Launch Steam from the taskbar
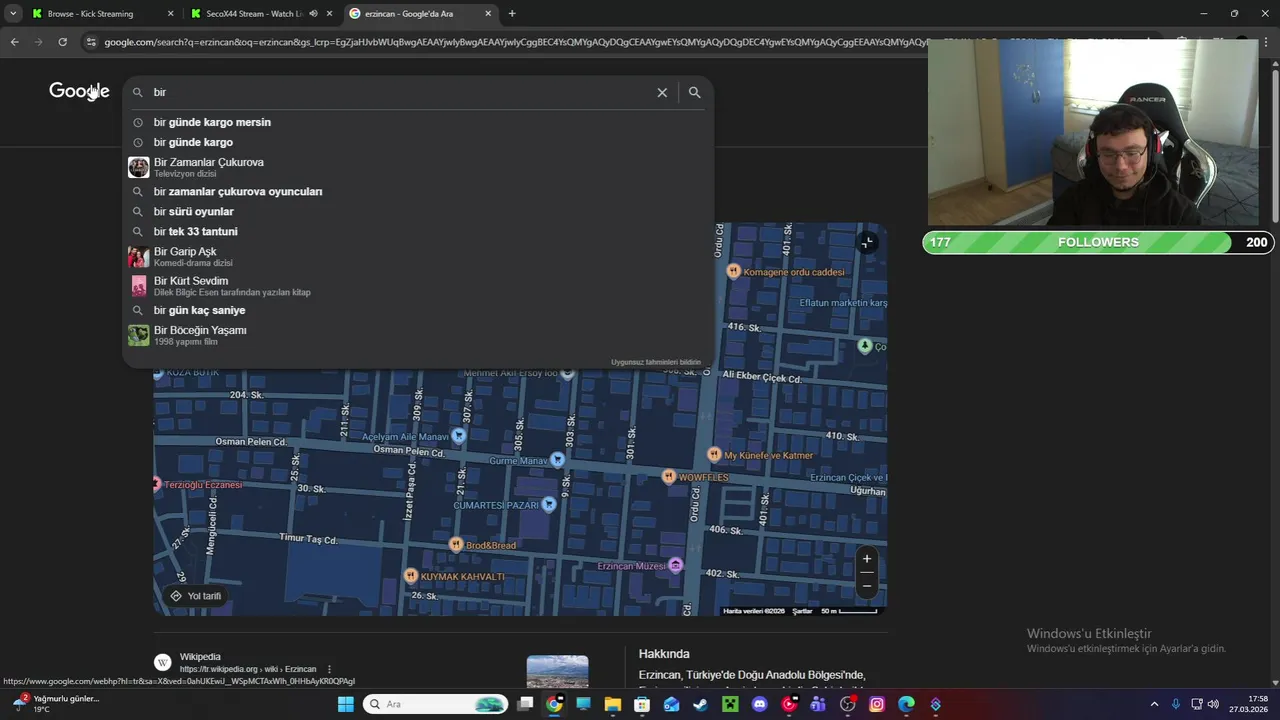This screenshot has height=720, width=1280. [700, 704]
